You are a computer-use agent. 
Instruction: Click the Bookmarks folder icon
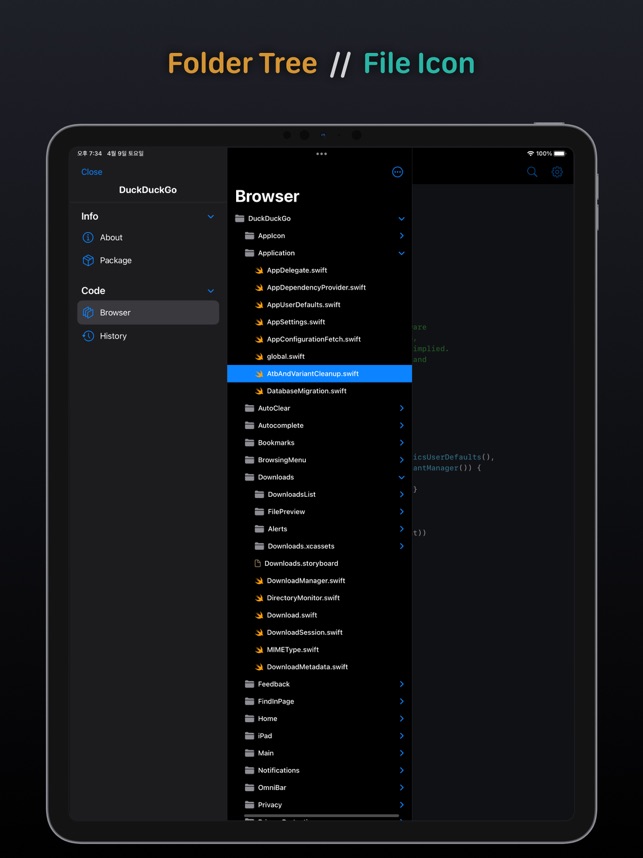click(x=250, y=443)
